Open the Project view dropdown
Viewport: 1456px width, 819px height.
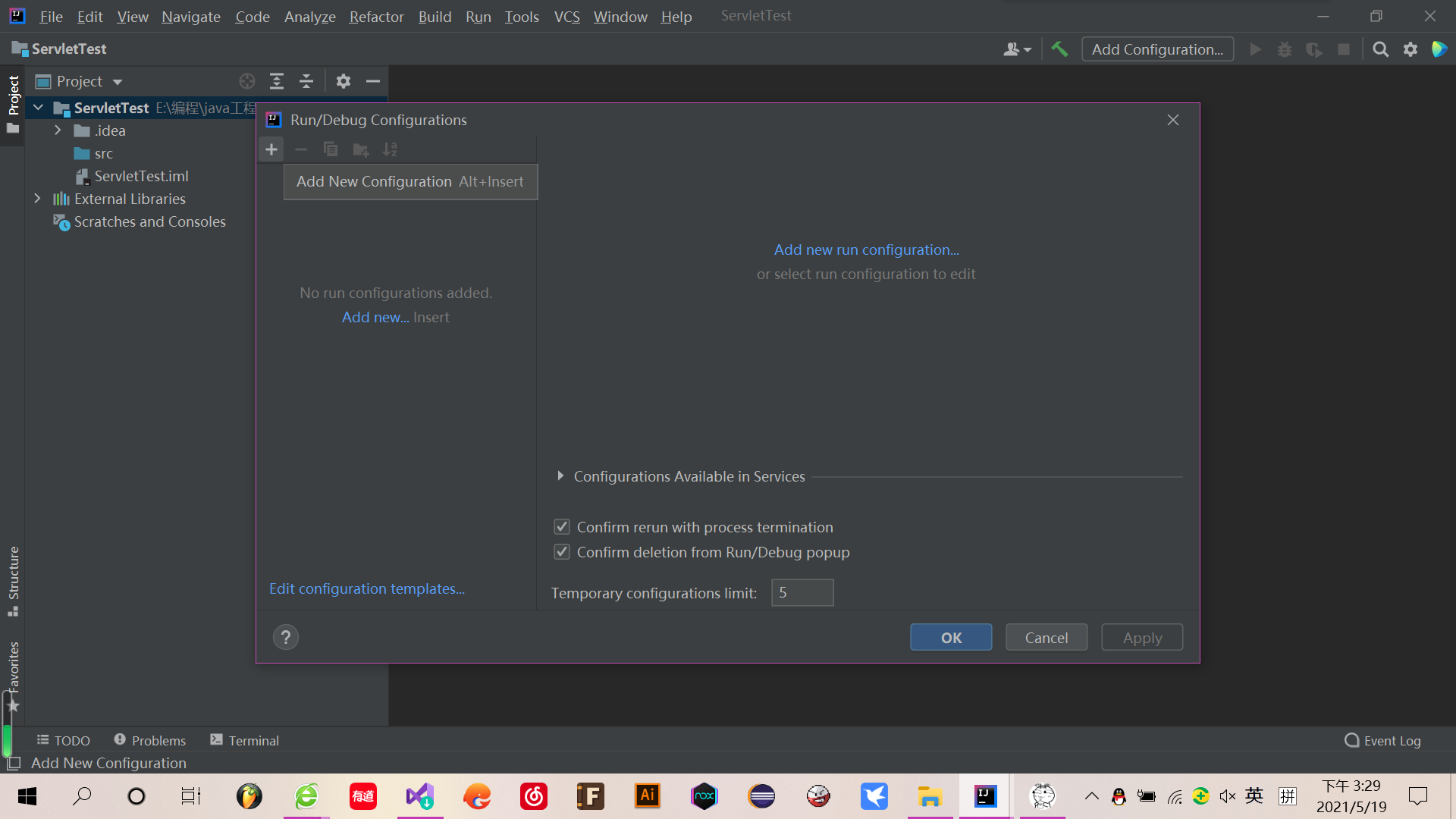(117, 81)
